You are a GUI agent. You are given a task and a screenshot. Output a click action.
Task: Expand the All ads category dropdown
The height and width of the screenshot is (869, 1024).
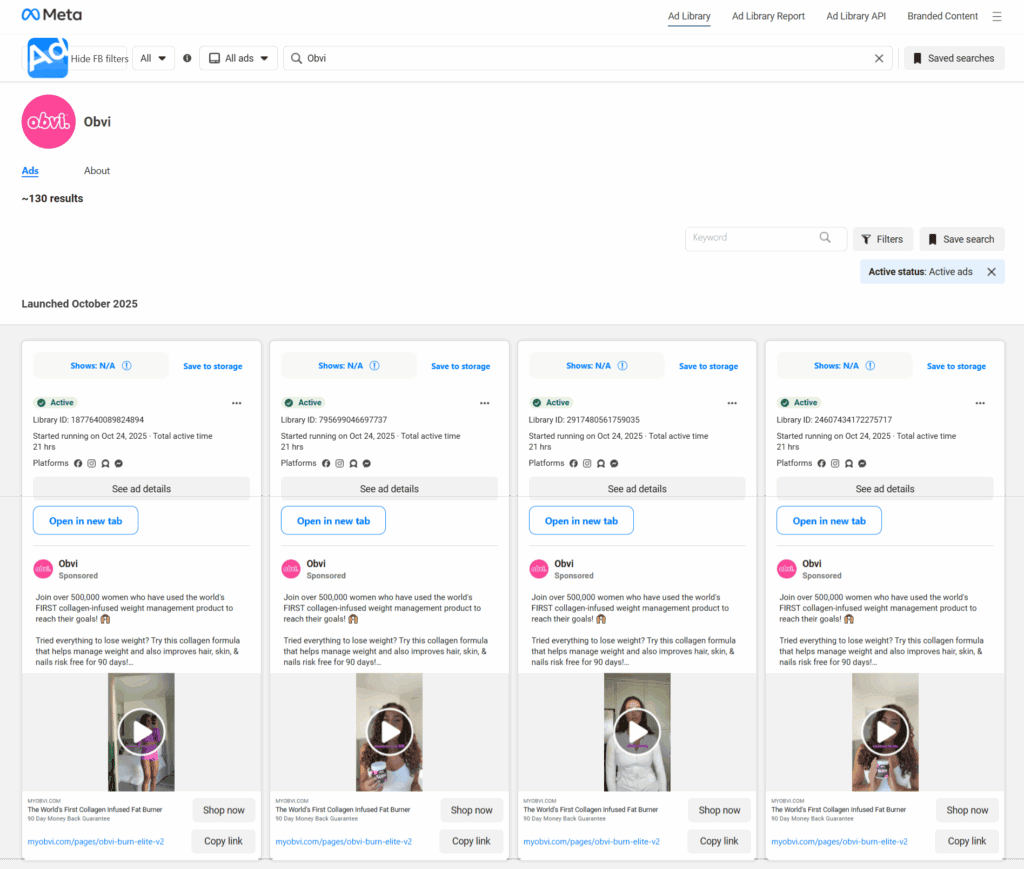pos(238,59)
